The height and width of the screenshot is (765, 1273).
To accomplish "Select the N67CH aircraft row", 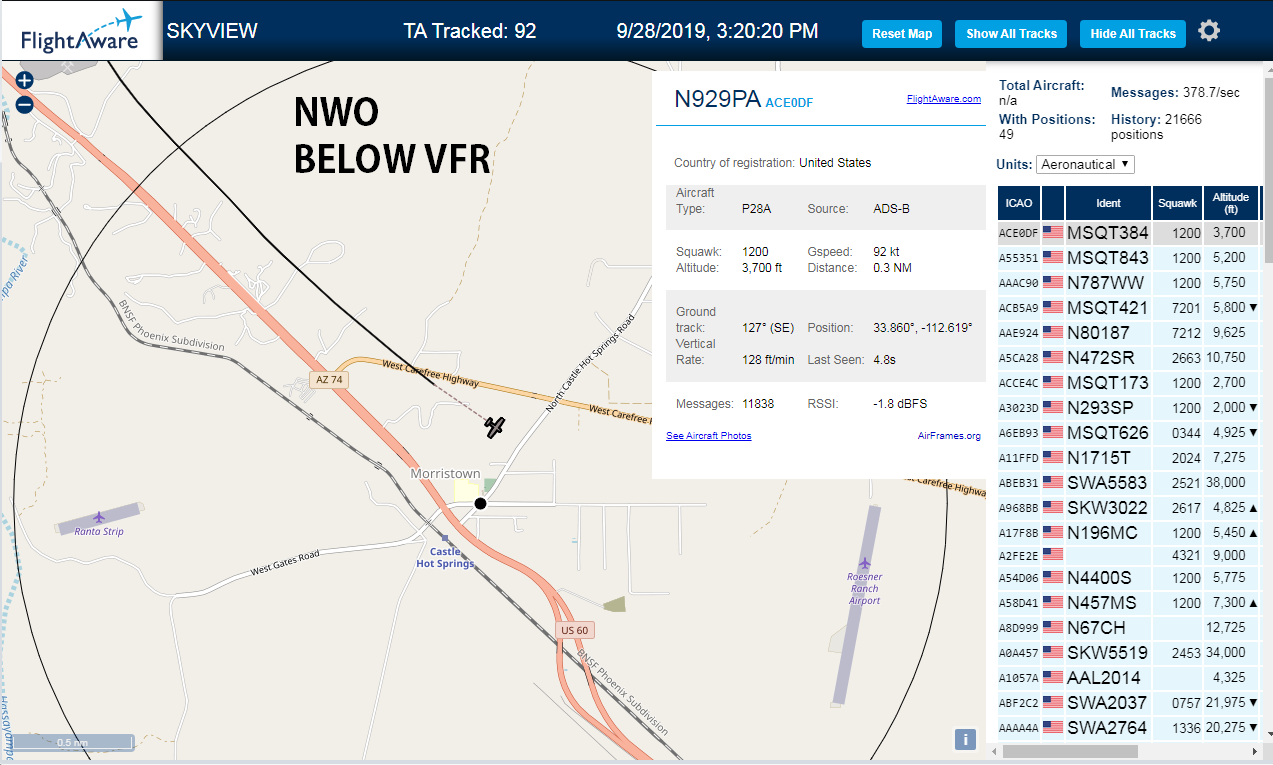I will [1129, 628].
